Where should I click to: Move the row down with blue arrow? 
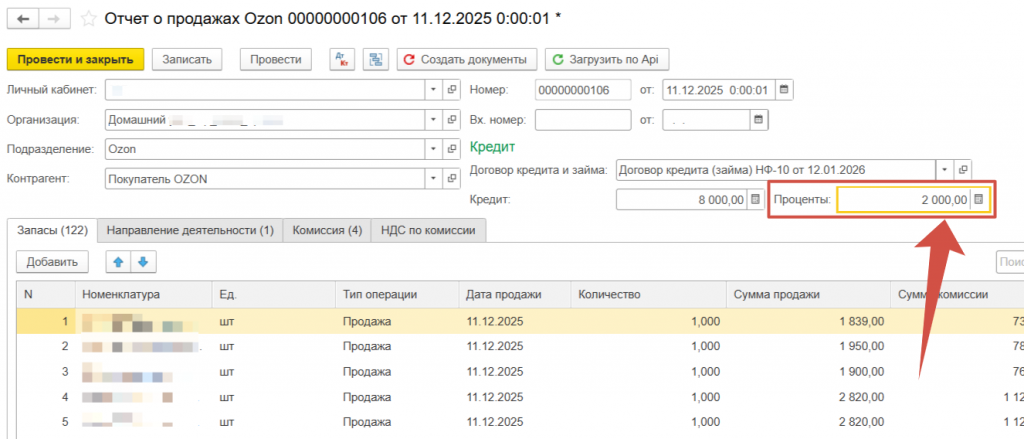point(142,263)
